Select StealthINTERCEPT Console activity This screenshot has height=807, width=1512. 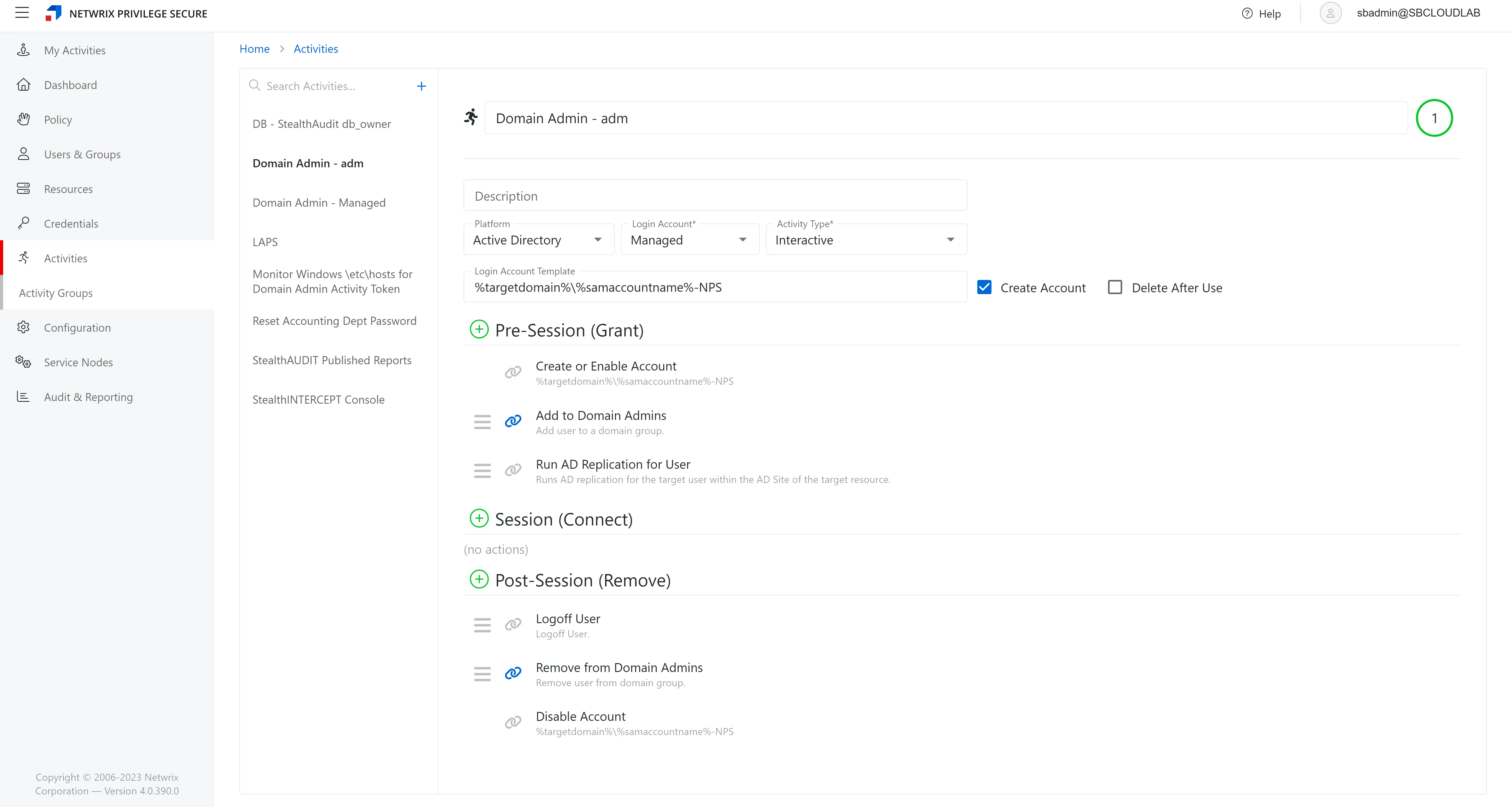[318, 399]
